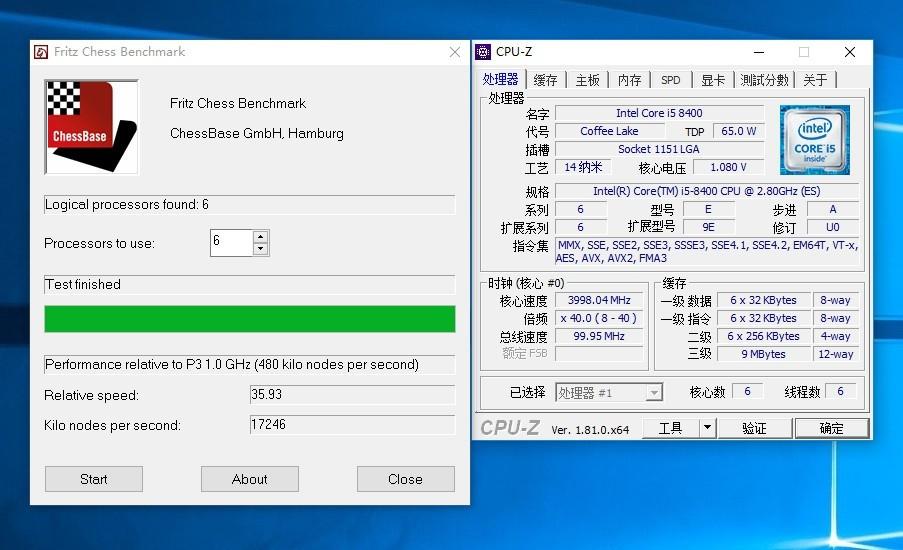Click the core speed value '3998.04 MHz'
The height and width of the screenshot is (550, 903).
pos(599,300)
